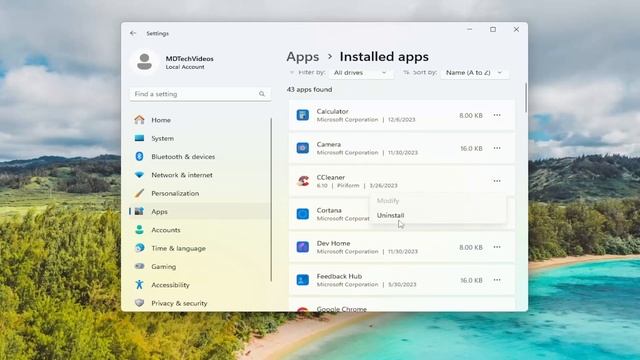The image size is (640, 360).
Task: Click the Cortana app icon
Action: (x=302, y=214)
